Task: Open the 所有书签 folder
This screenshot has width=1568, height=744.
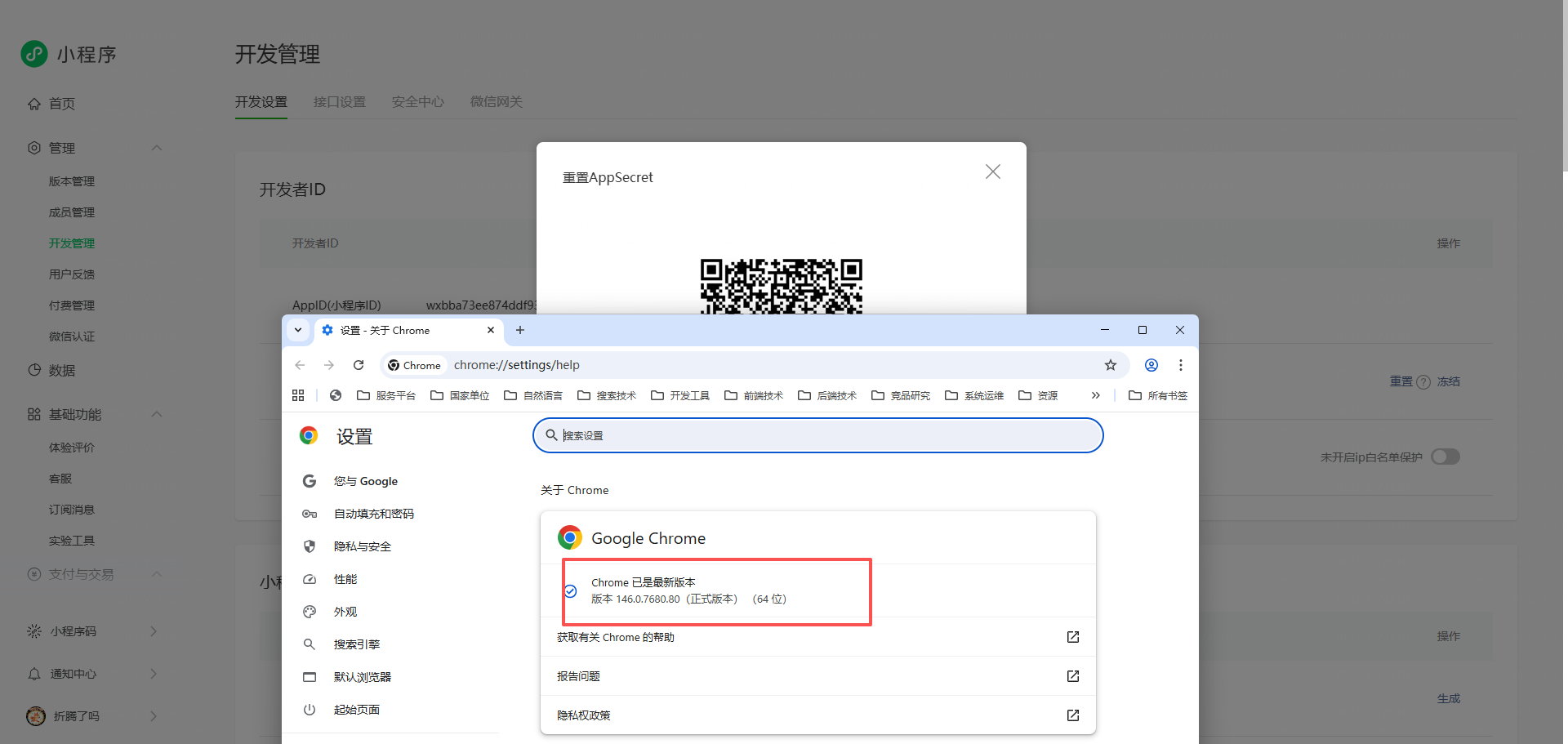Action: 1158,395
